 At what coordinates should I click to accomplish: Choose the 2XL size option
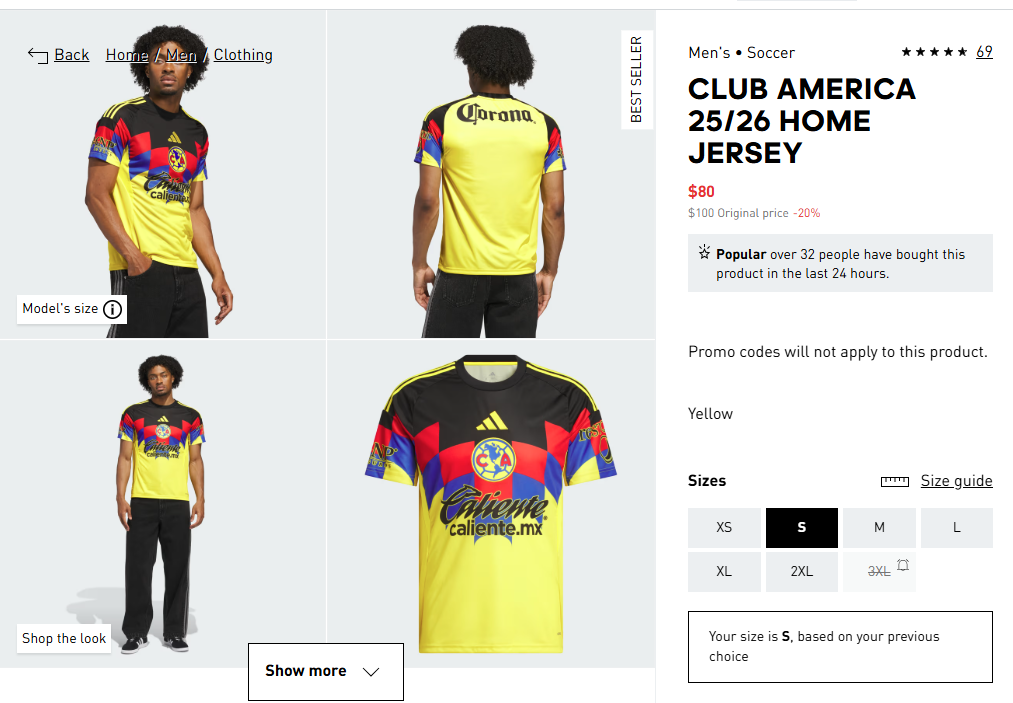tap(802, 572)
